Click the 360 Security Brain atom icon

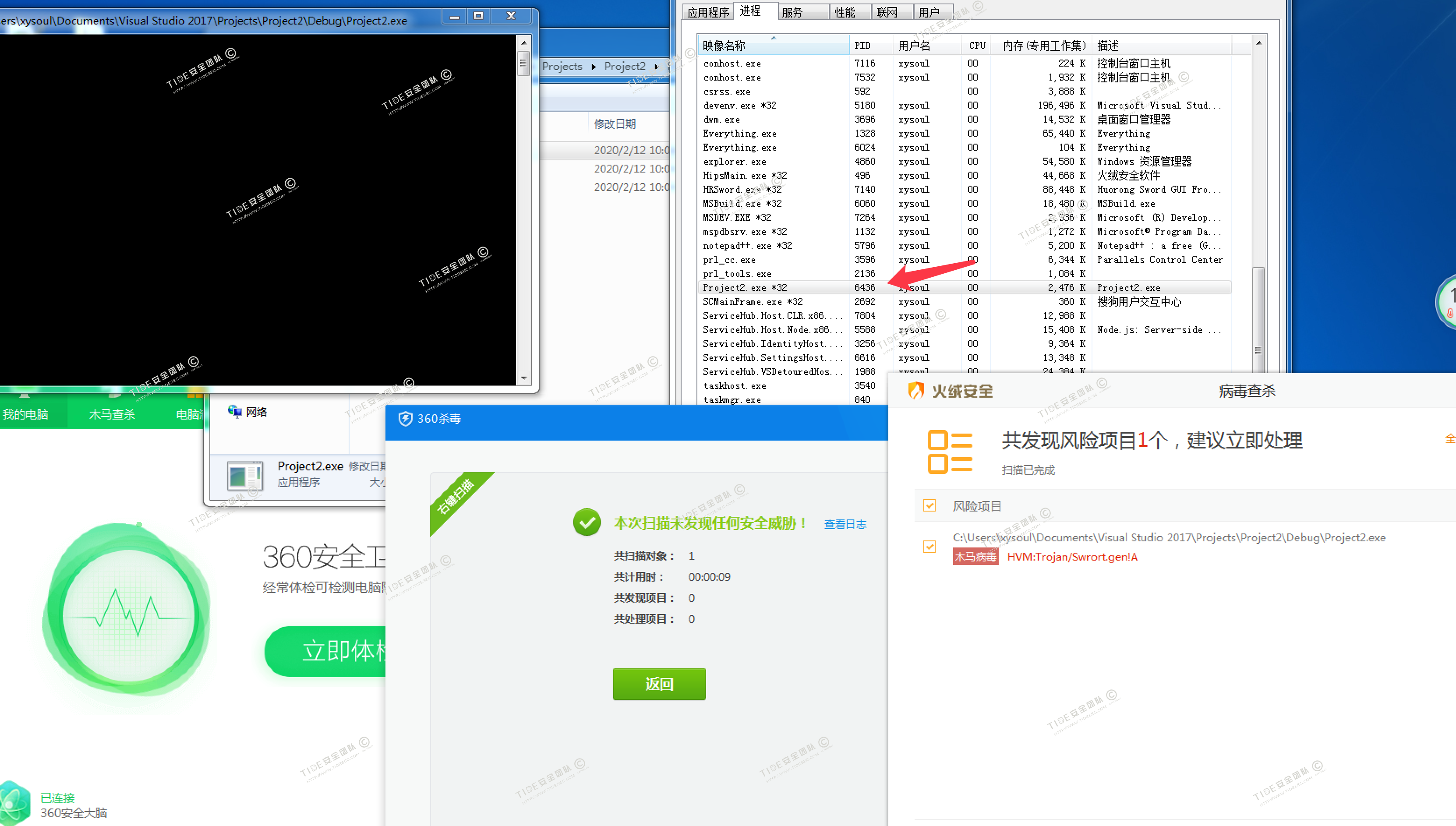click(14, 805)
